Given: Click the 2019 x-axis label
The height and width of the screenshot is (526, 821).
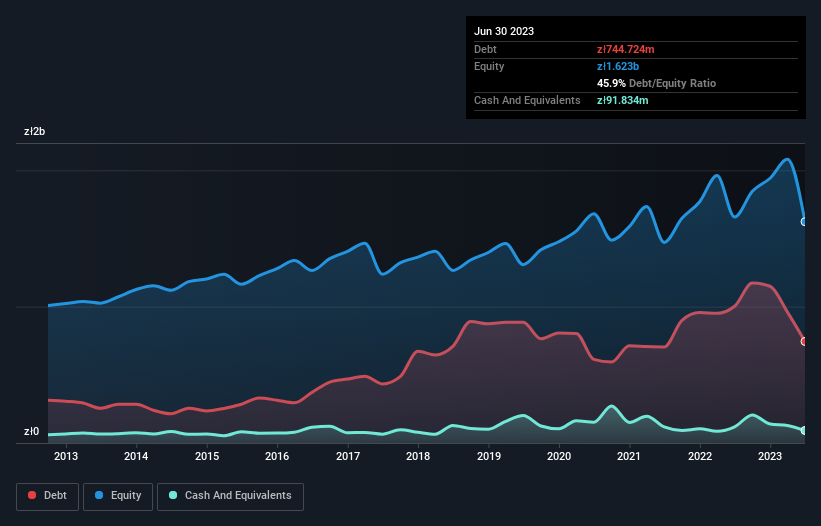Looking at the screenshot, I should coord(489,456).
